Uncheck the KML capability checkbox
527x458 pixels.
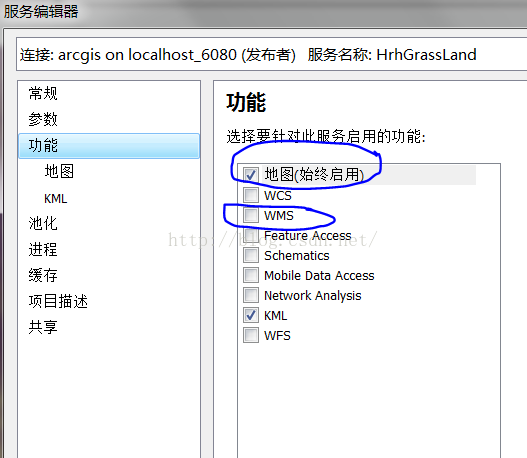pos(251,315)
